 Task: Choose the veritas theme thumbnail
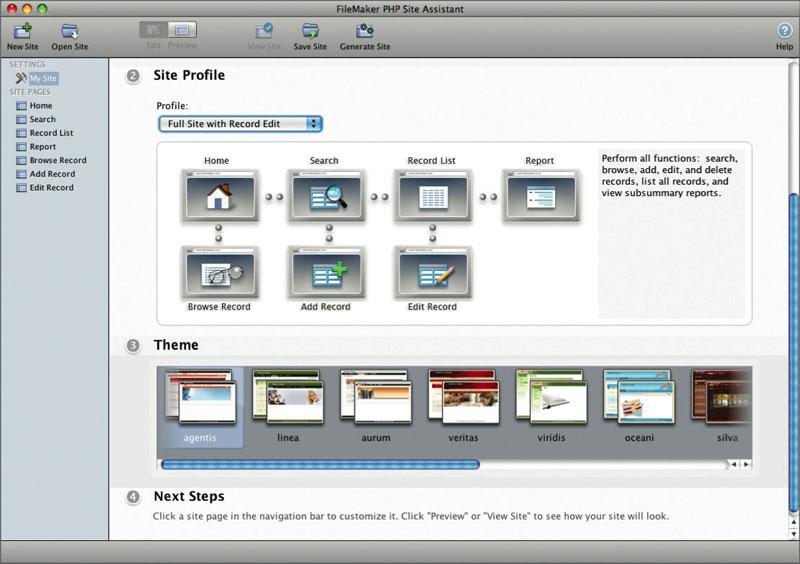pos(462,400)
